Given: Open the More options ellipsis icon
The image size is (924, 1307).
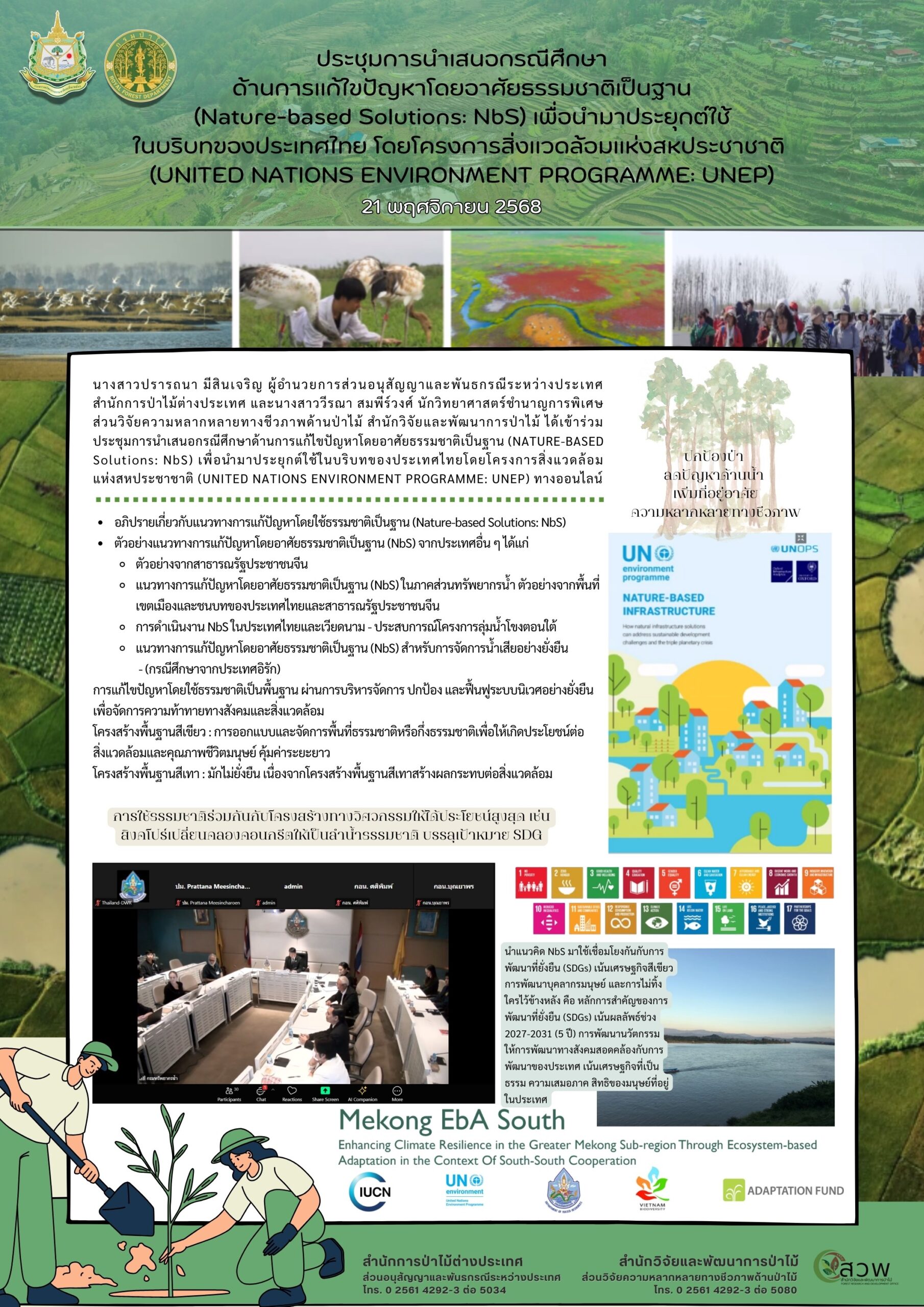Looking at the screenshot, I should (397, 1091).
